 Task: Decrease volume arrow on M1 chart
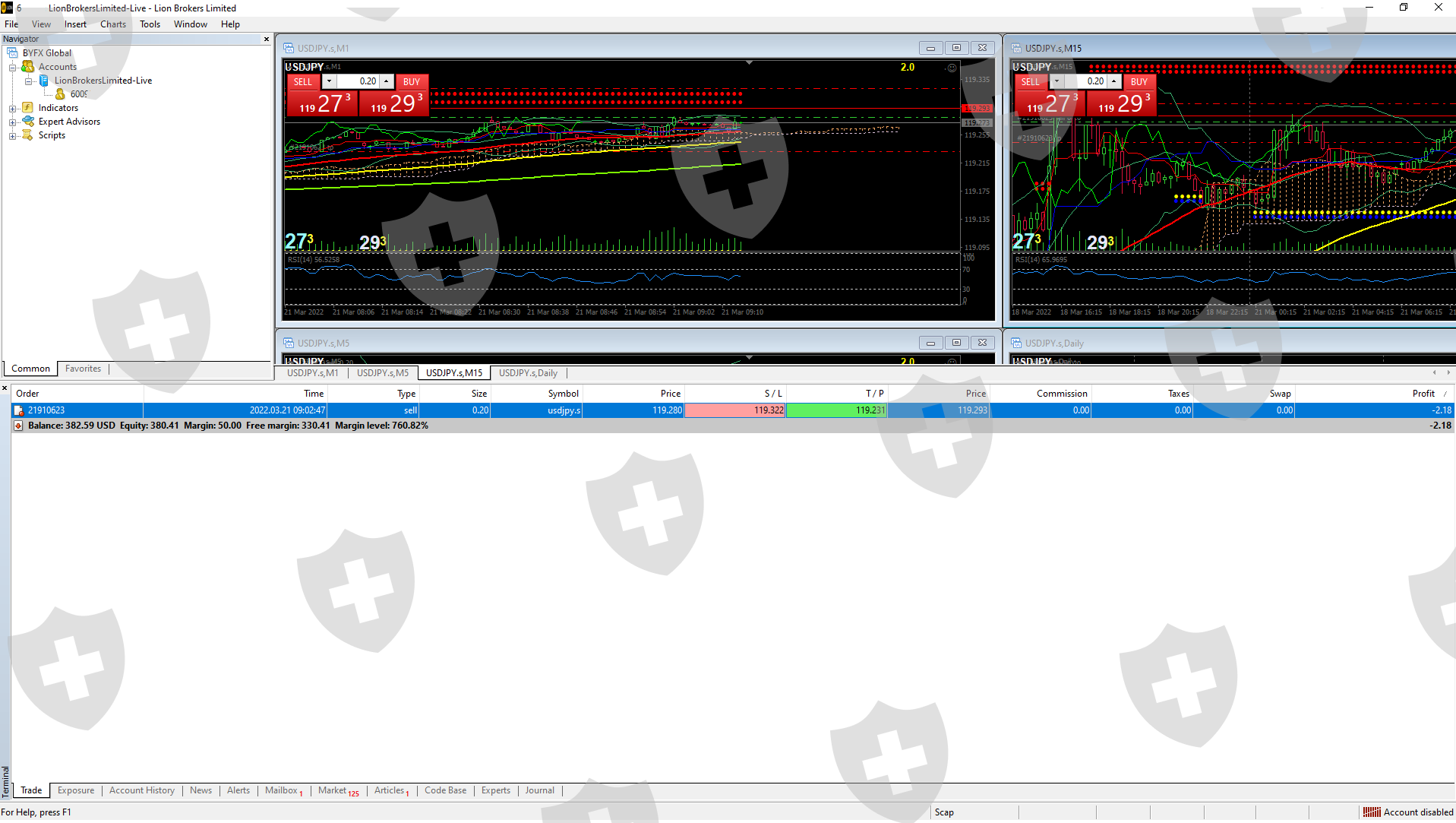[329, 81]
